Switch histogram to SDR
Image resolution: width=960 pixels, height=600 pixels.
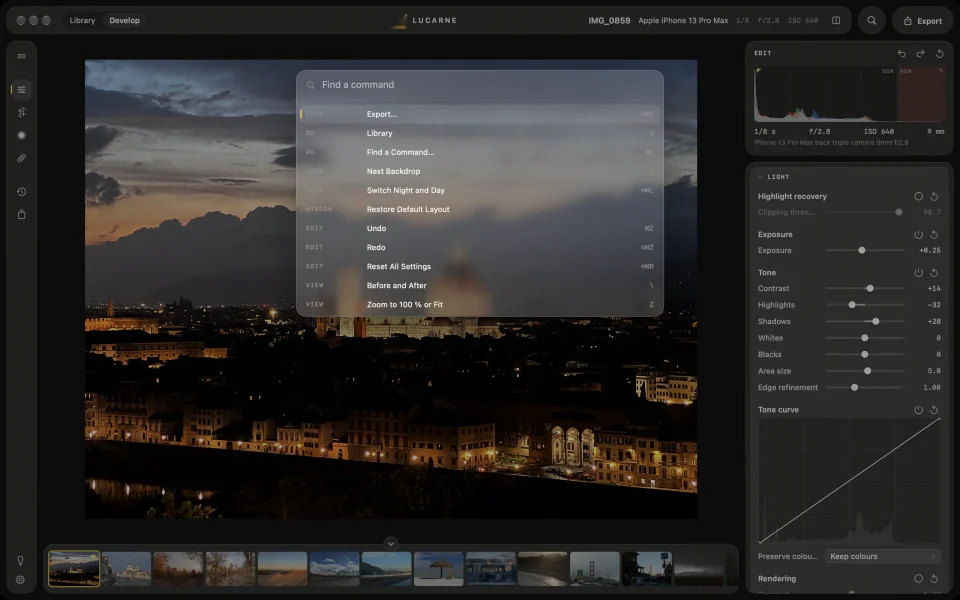coord(888,71)
